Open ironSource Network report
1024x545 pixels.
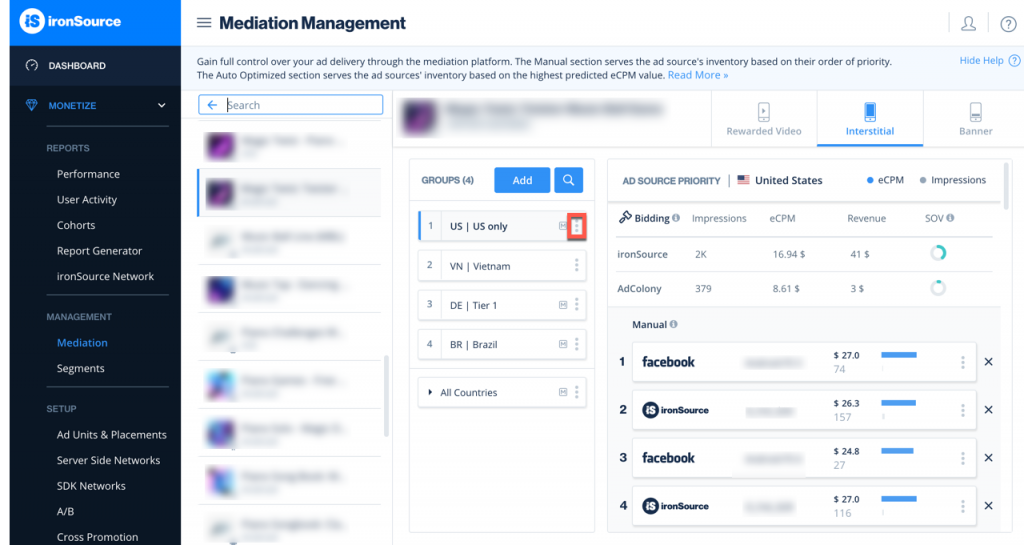pyautogui.click(x=105, y=276)
